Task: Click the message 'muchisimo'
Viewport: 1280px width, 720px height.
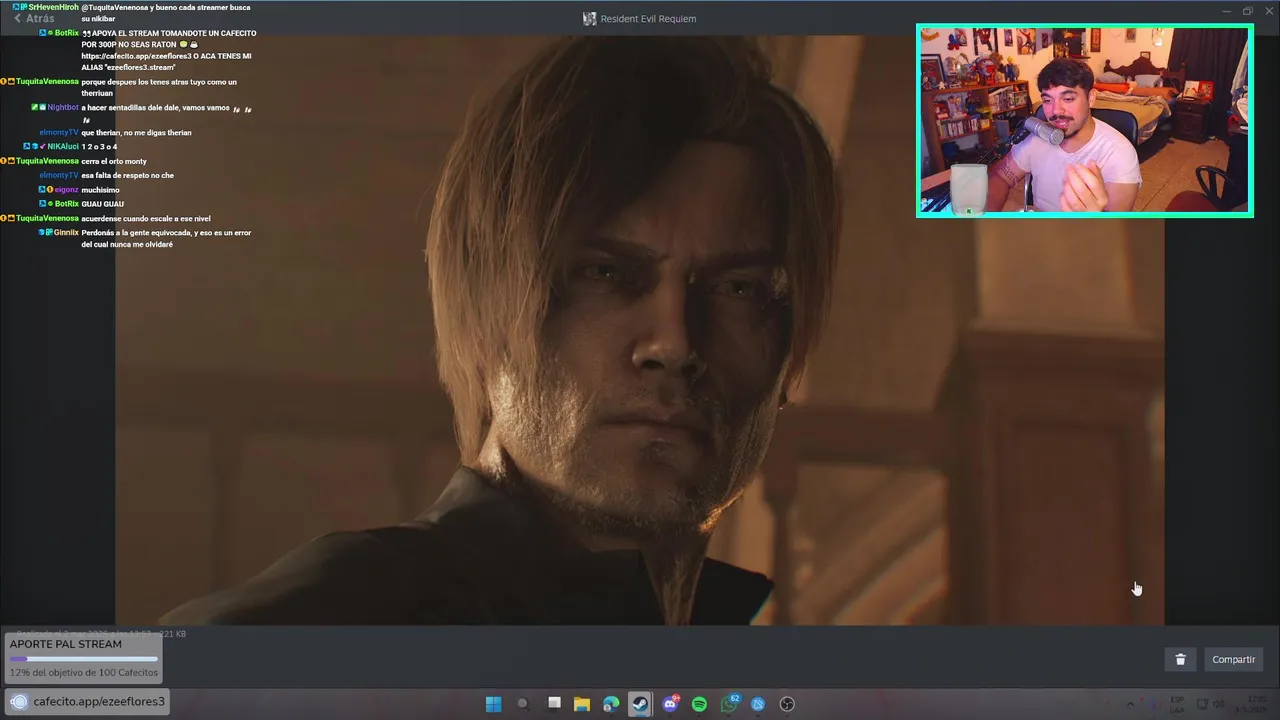Action: pyautogui.click(x=100, y=189)
